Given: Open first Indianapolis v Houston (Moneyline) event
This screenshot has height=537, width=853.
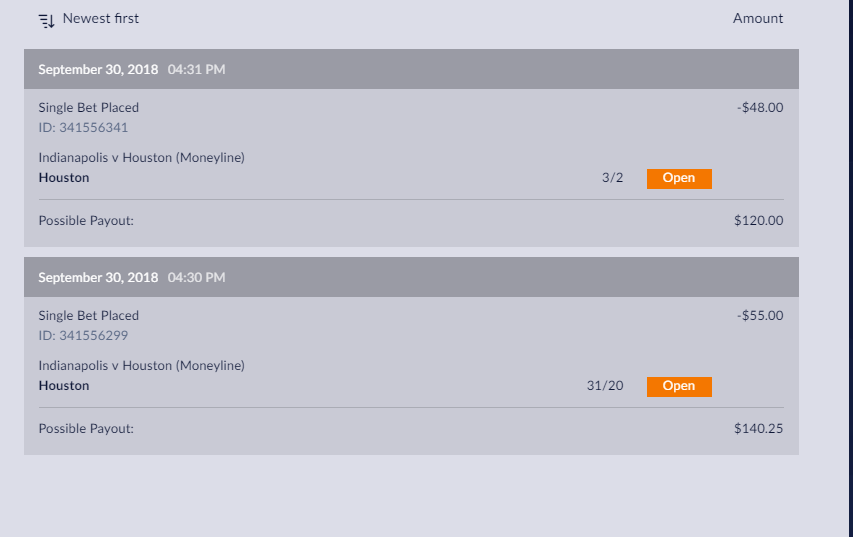Looking at the screenshot, I should pos(141,158).
